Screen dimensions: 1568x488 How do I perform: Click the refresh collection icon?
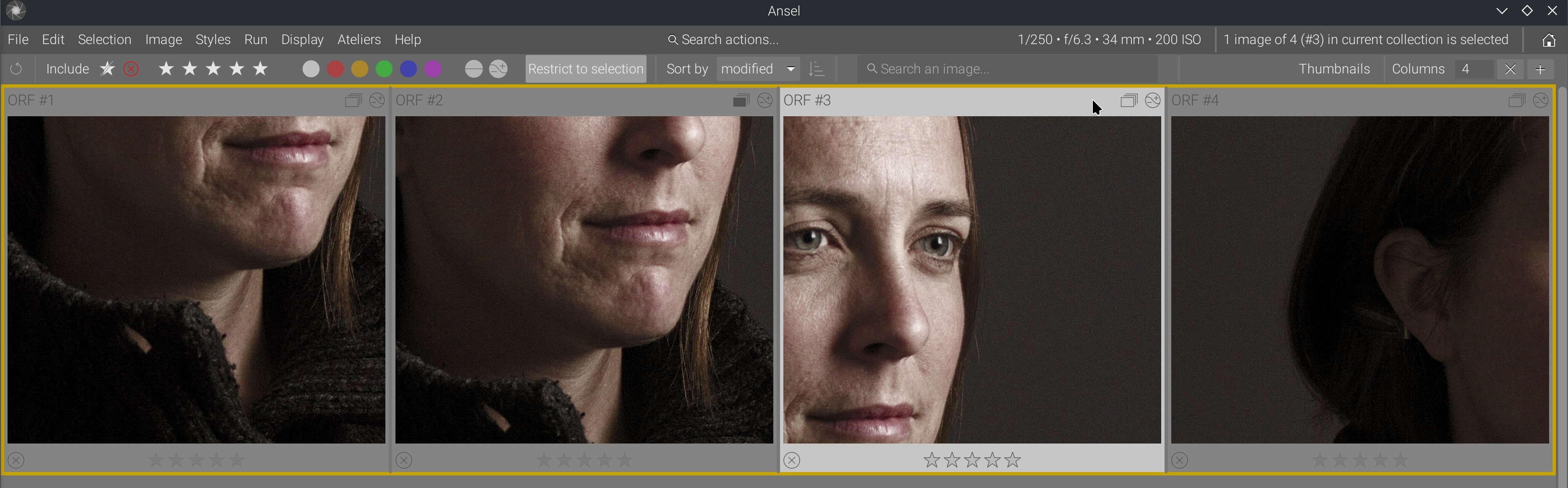16,69
